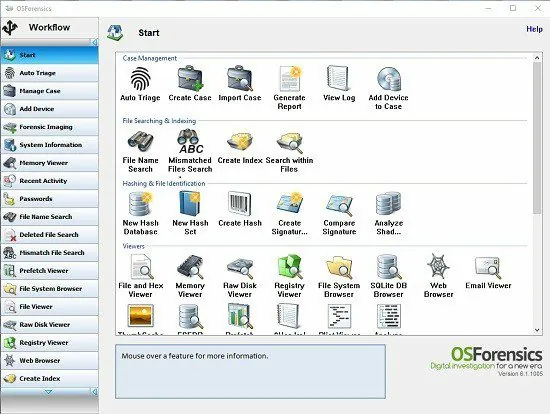This screenshot has width=550, height=414.
Task: Open the ThumbCache viewer picture icon
Action: click(140, 316)
